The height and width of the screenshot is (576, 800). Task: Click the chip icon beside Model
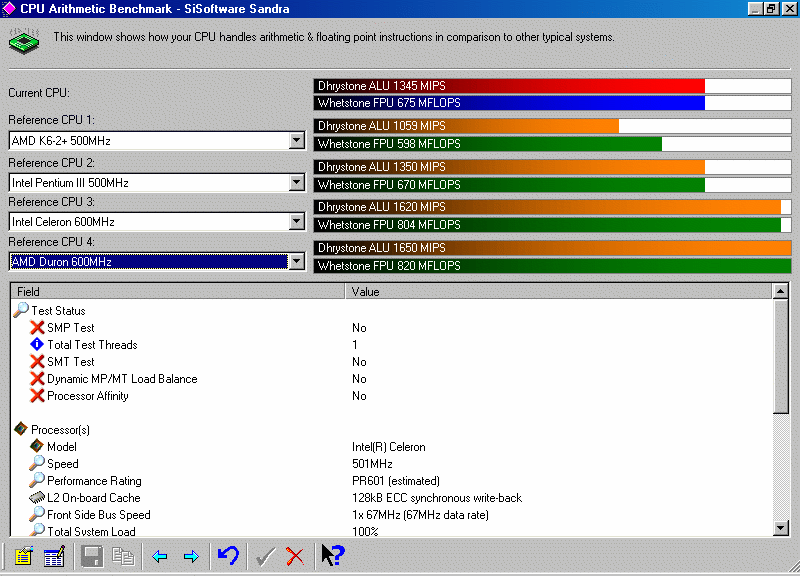point(37,446)
